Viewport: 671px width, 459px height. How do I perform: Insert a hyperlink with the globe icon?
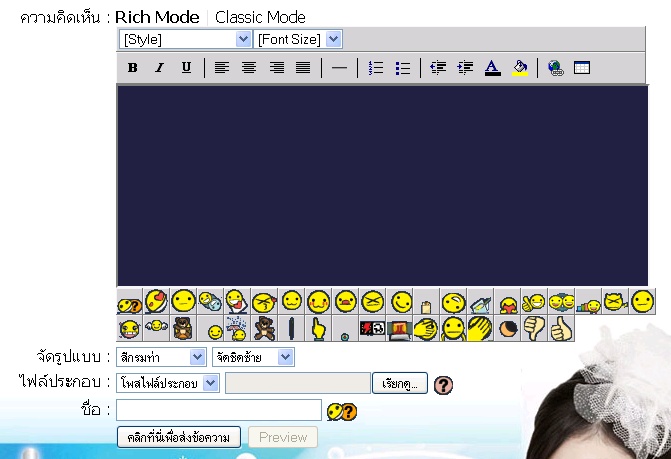[555, 68]
